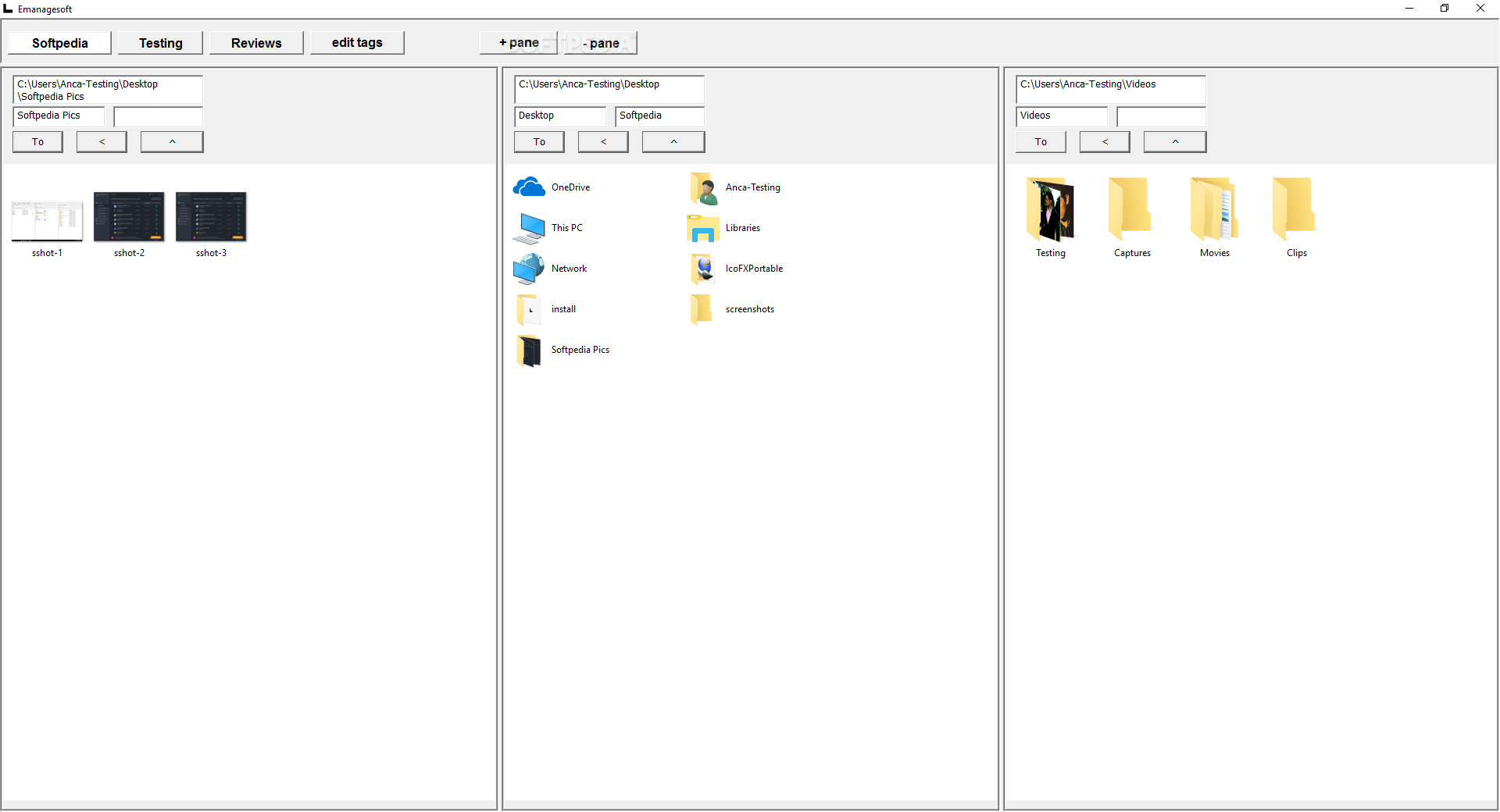Open the edit tags button
This screenshot has width=1500, height=812.
[357, 43]
